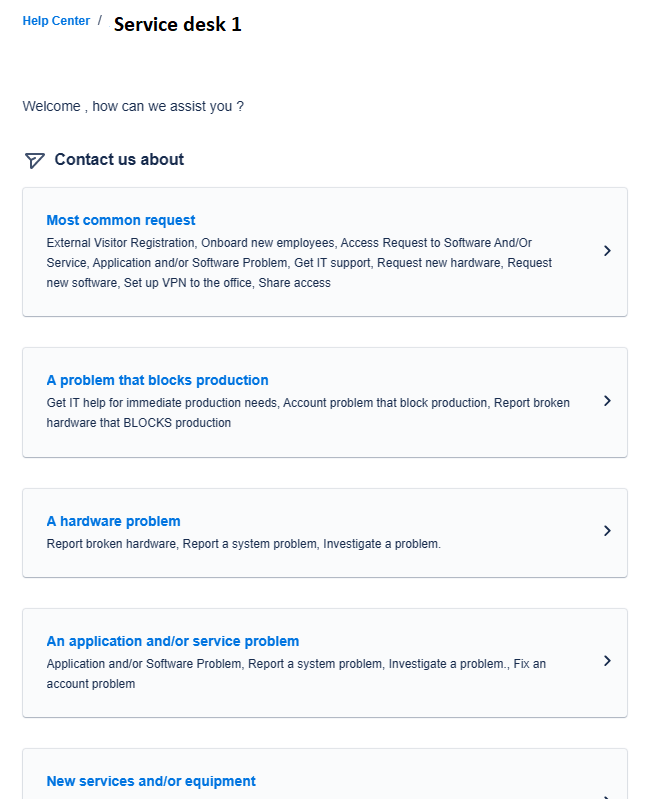Open New services and/or equipment title
The width and height of the screenshot is (653, 799).
151,781
